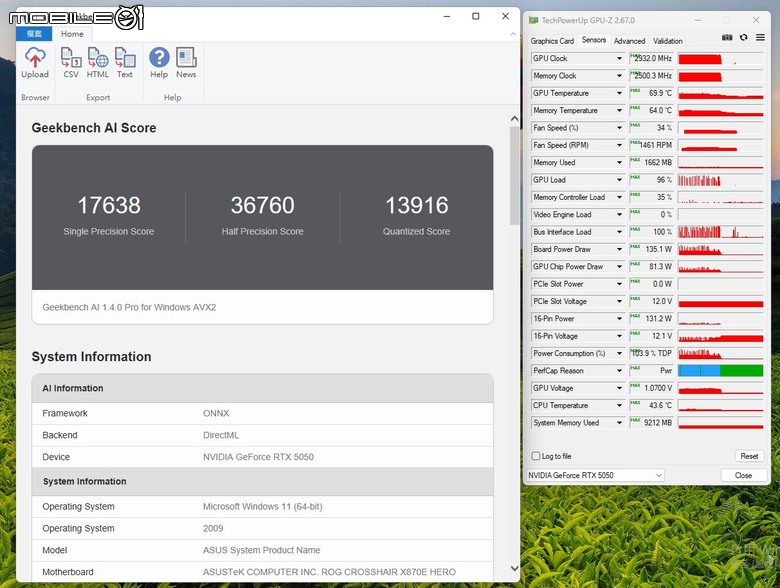Click ASUS System Product Name value
The image size is (780, 588).
(x=261, y=550)
